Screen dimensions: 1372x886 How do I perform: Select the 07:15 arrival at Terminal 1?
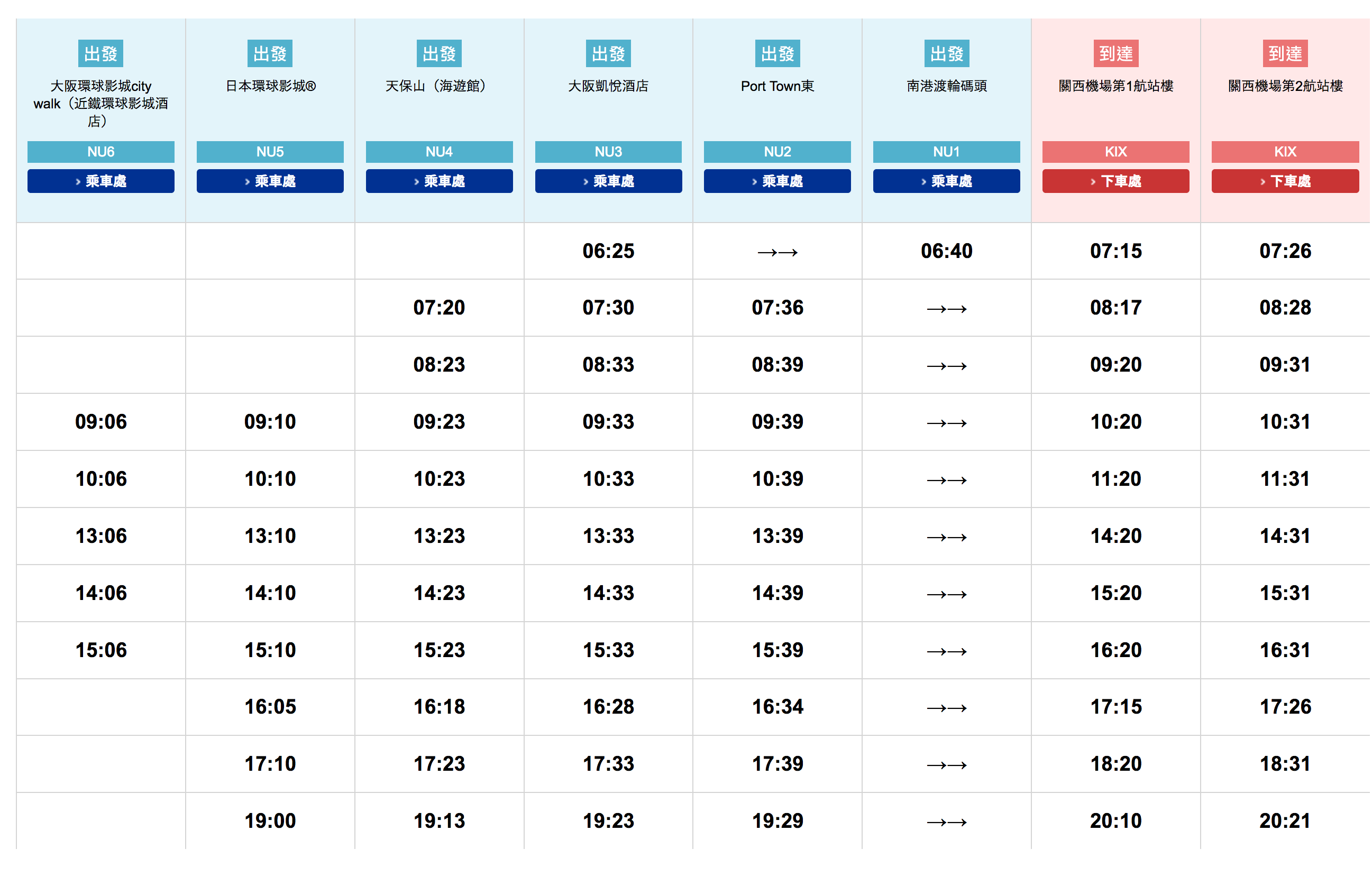(1115, 252)
